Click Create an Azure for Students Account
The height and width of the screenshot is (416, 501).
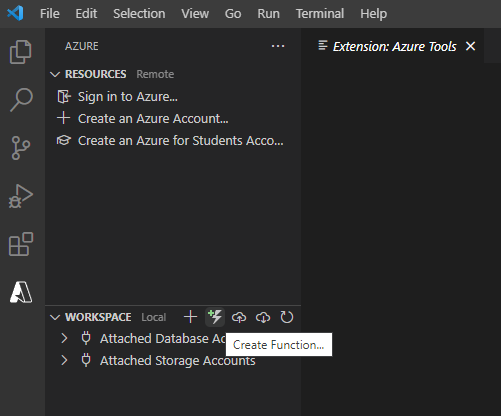pos(180,141)
